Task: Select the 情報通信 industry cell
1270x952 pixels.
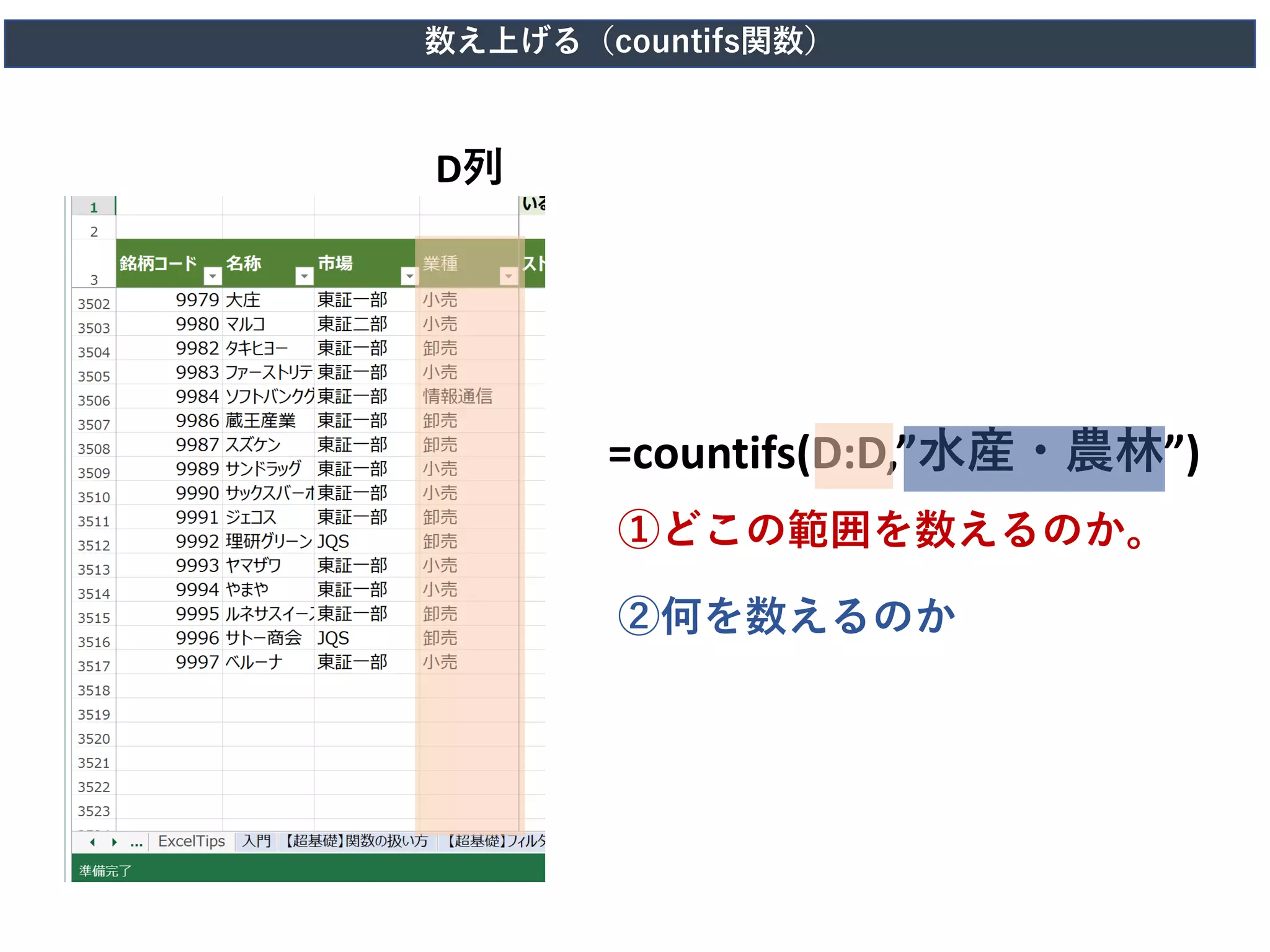Action: [469, 397]
